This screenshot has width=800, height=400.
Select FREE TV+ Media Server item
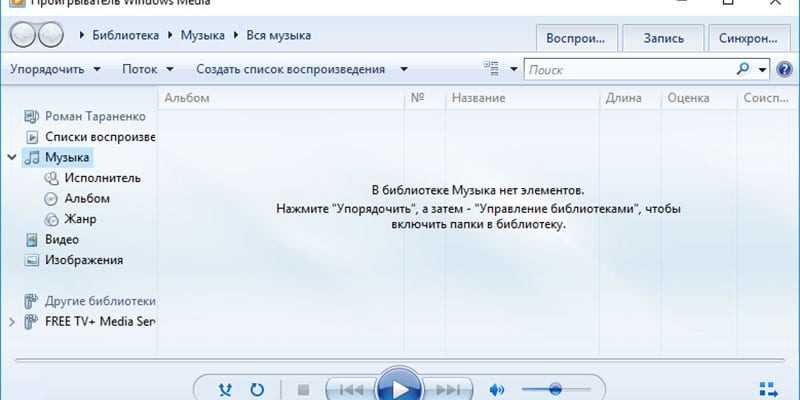(100, 321)
